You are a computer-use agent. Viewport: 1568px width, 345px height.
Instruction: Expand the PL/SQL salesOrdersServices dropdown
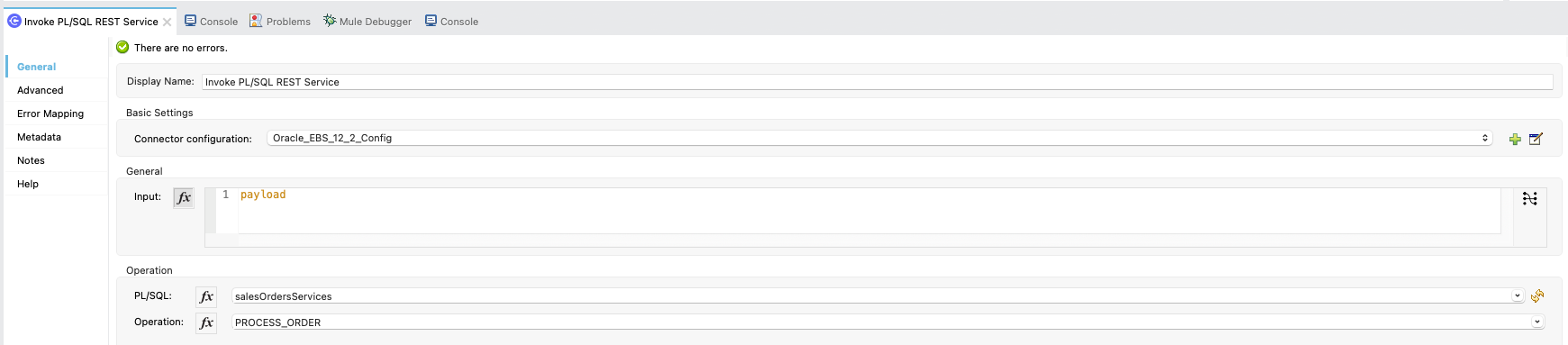tap(1518, 295)
